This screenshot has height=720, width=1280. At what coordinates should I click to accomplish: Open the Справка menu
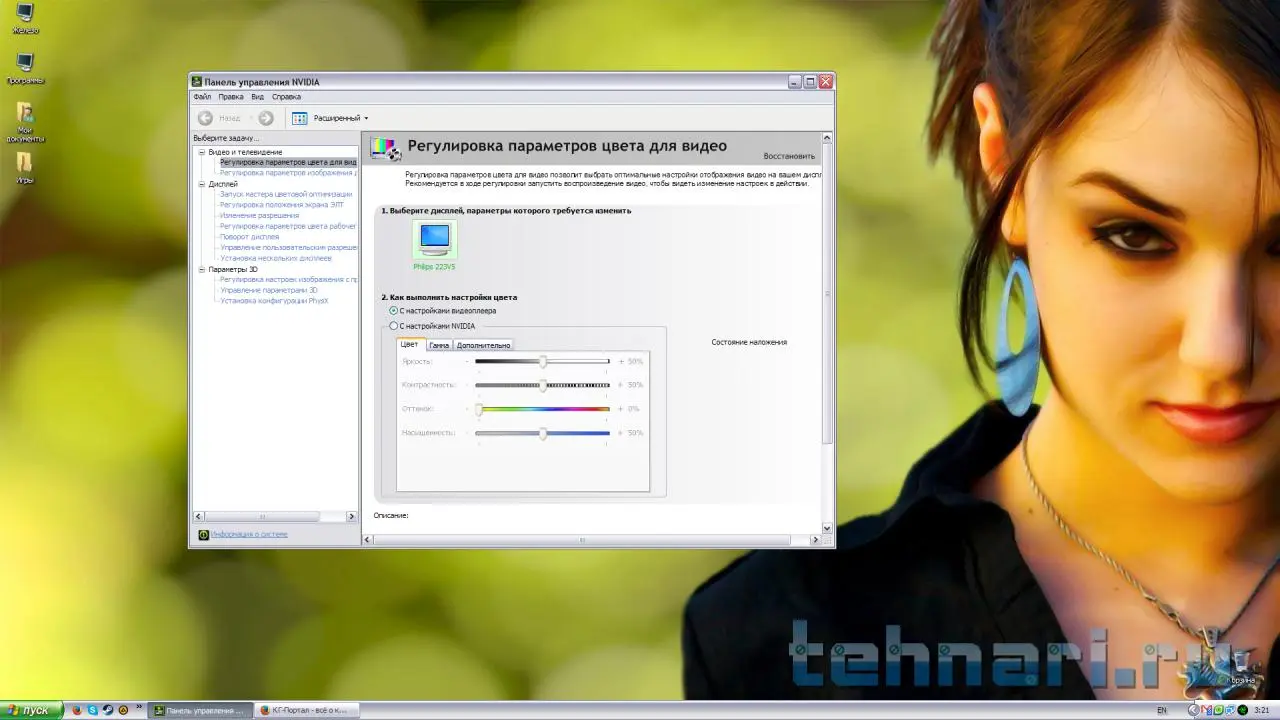coord(286,97)
